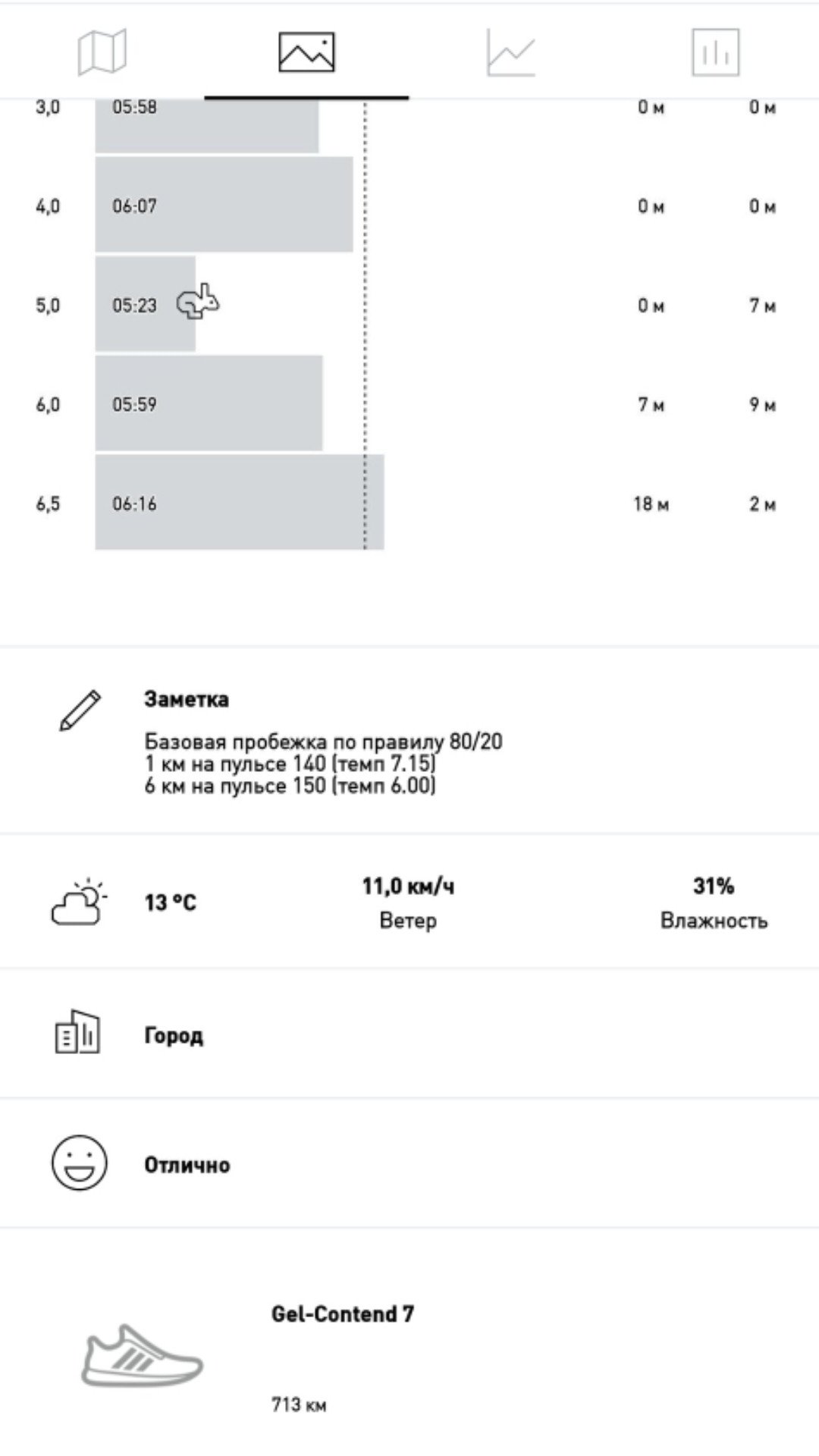Click the city buildings surface icon
Image resolution: width=819 pixels, height=1456 pixels.
coord(77,1031)
